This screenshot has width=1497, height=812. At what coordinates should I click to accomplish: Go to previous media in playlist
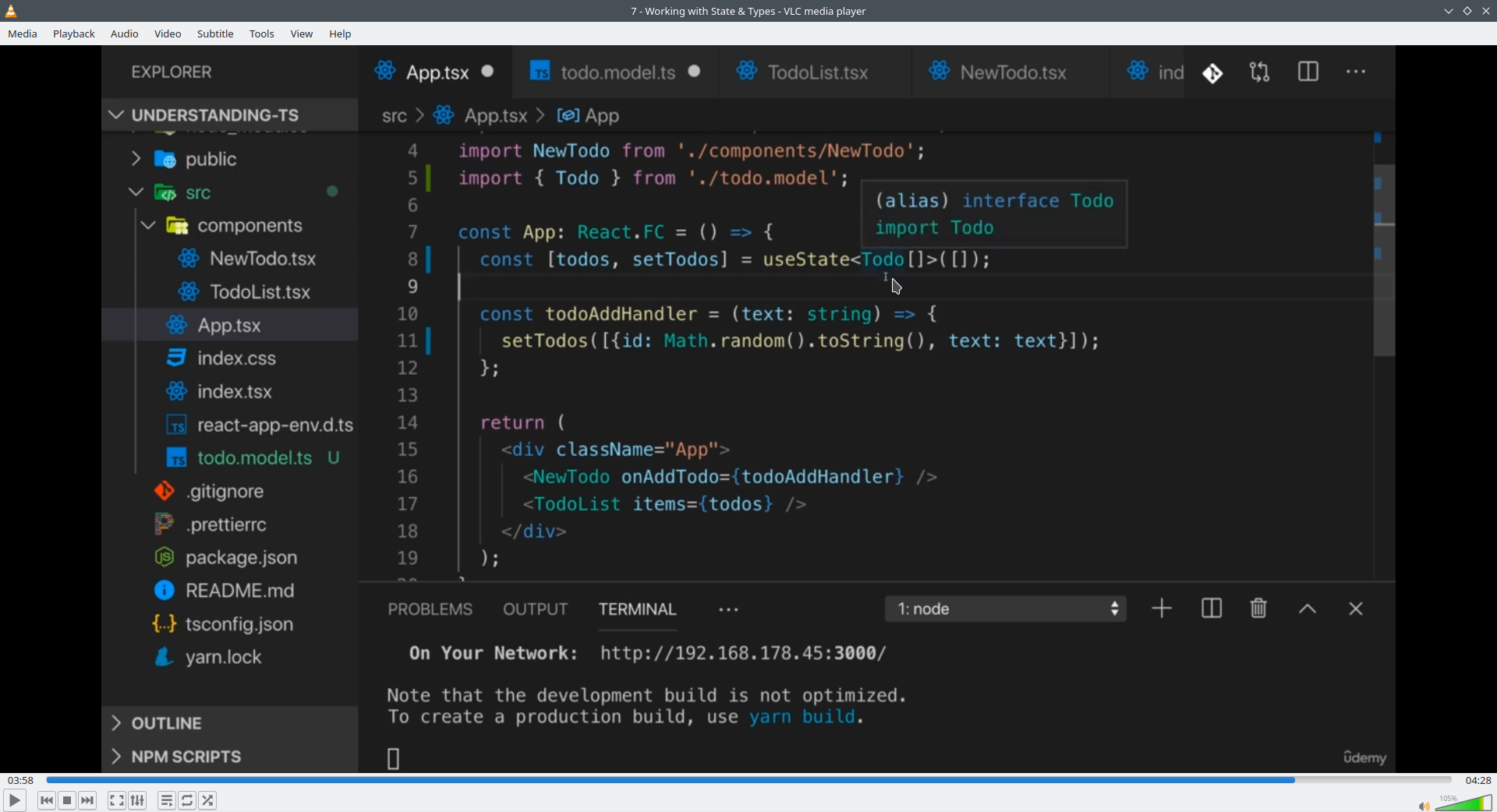[47, 800]
